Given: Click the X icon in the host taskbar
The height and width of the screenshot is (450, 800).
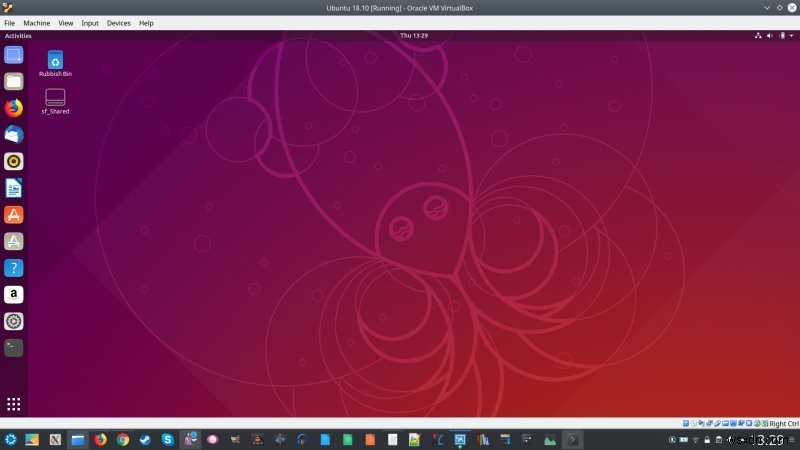Looking at the screenshot, I should pyautogui.click(x=55, y=439).
